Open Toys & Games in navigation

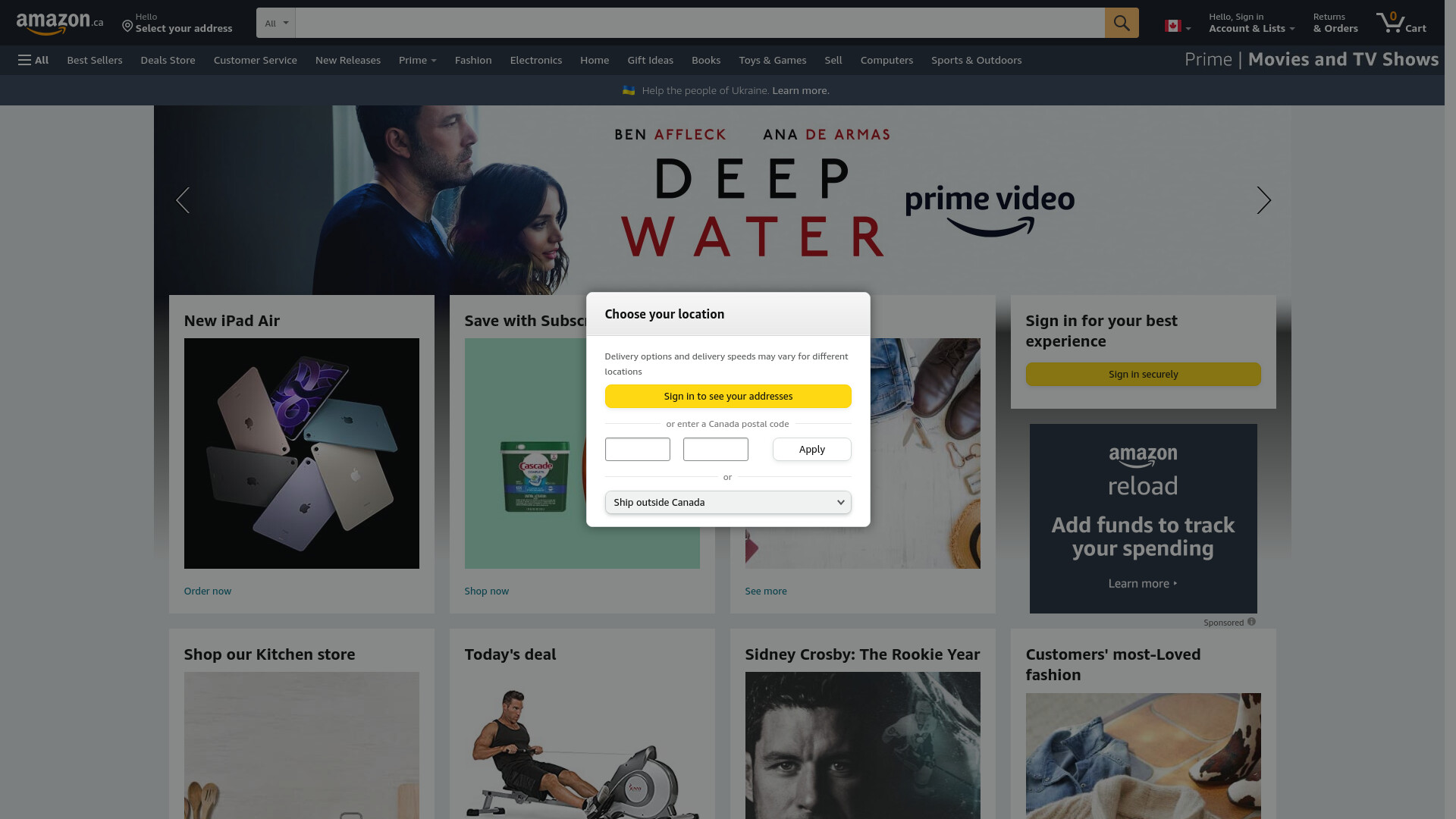773,60
